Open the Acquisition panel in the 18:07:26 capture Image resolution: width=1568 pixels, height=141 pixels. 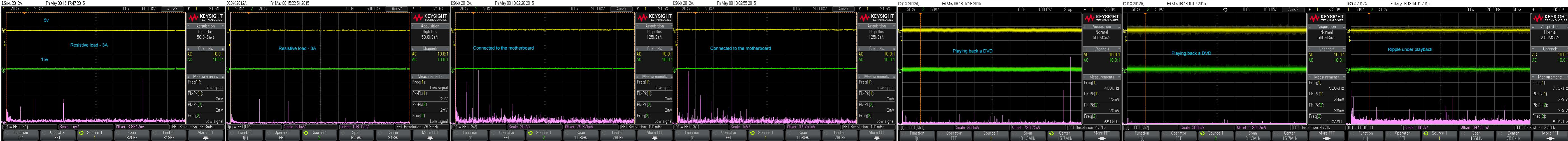pyautogui.click(x=1101, y=26)
